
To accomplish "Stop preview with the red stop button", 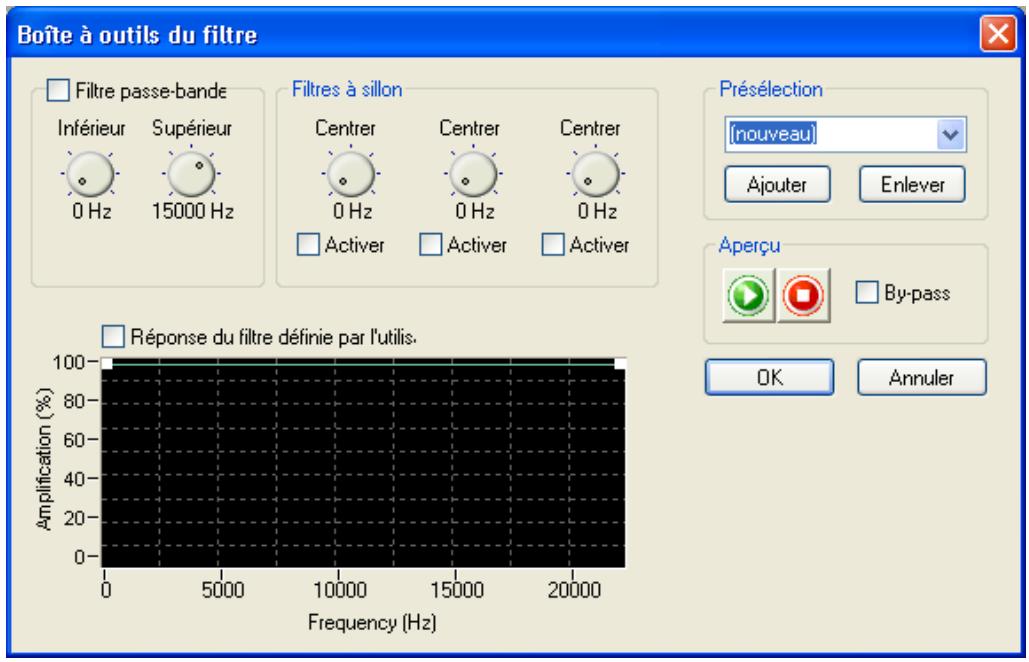I will coord(803,295).
